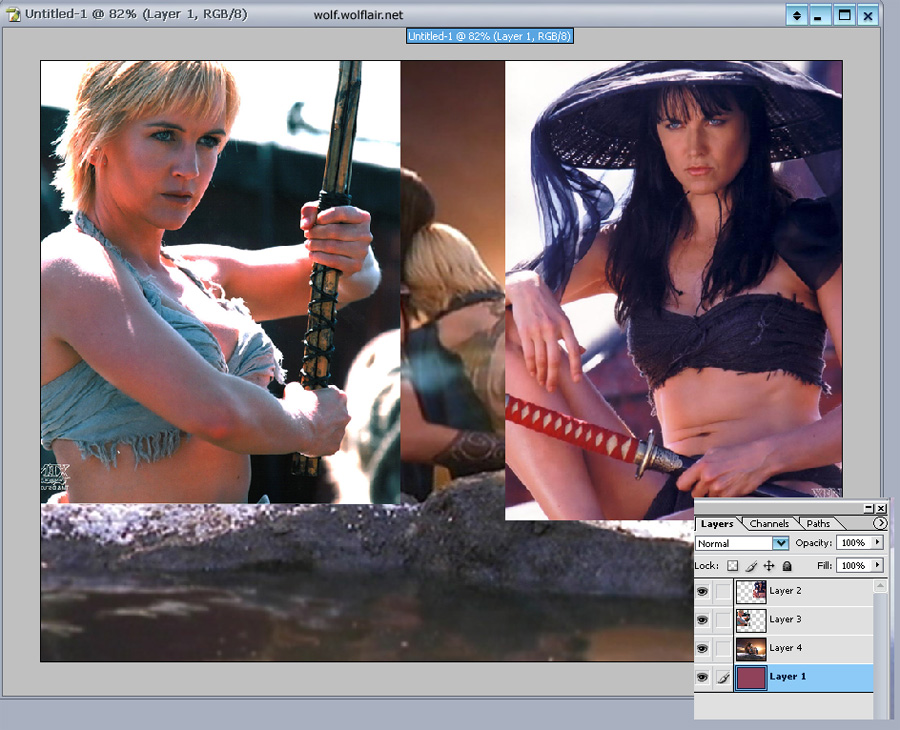This screenshot has height=730, width=900.
Task: Select Layer 3 in the Layers palette
Action: [x=804, y=620]
